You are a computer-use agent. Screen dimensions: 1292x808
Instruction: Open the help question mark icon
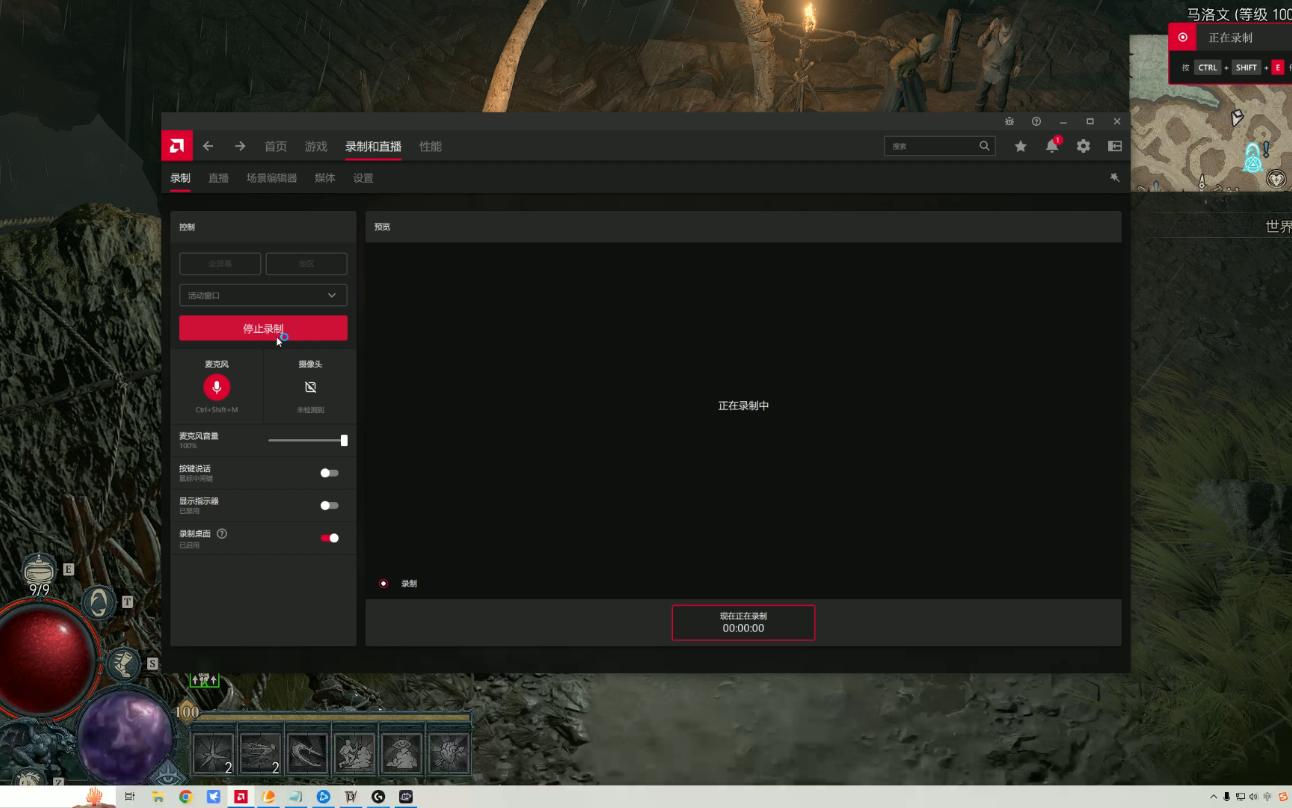click(1036, 121)
